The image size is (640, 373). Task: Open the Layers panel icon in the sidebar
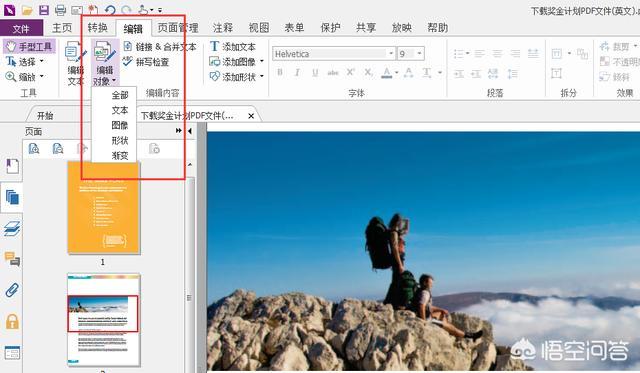tap(12, 229)
